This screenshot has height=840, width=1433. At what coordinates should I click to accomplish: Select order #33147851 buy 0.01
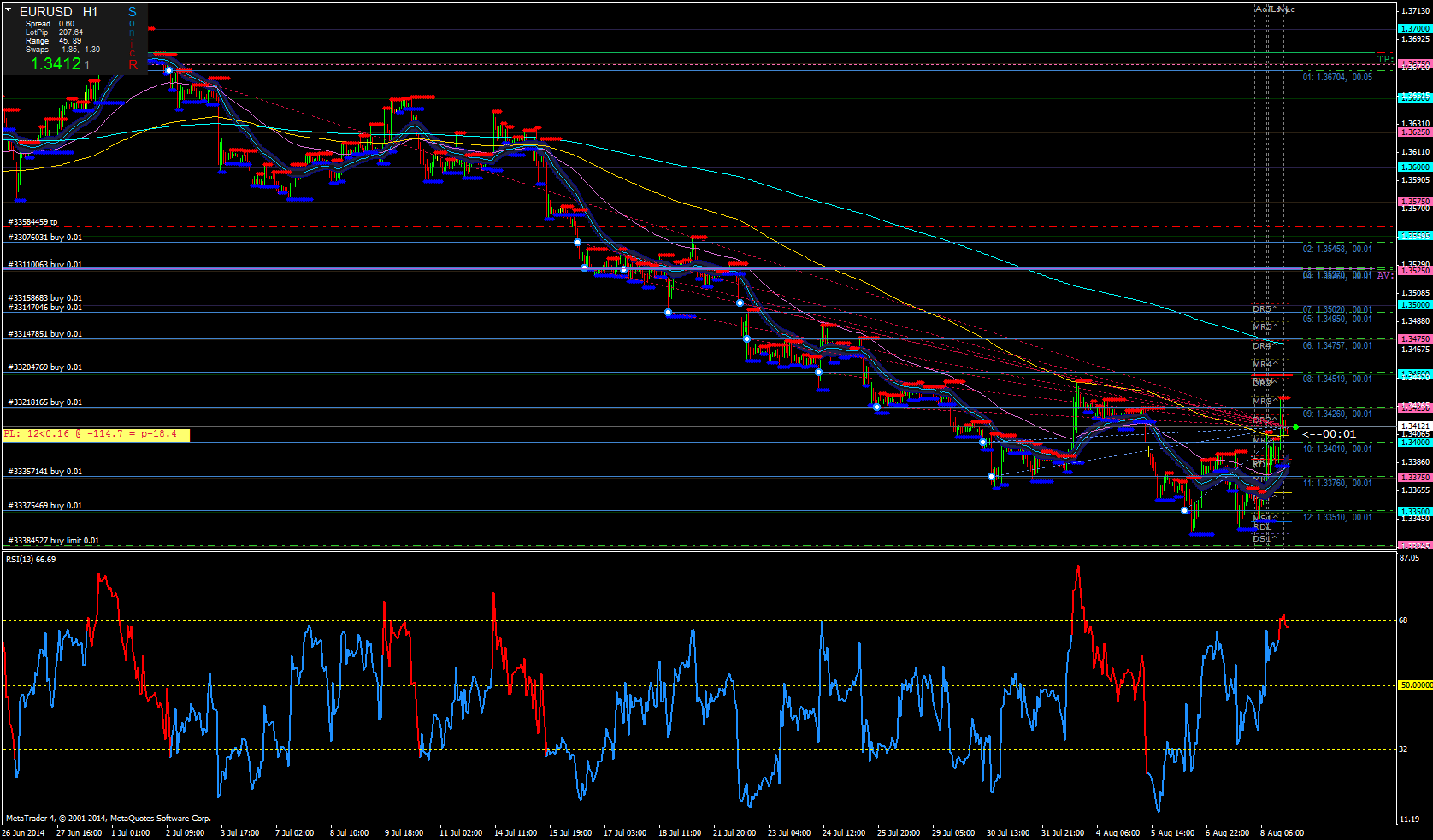coord(45,334)
